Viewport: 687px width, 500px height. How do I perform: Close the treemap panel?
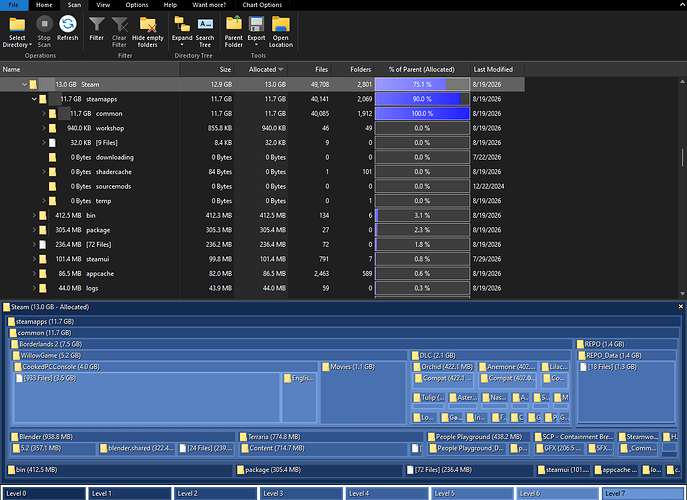(680, 307)
